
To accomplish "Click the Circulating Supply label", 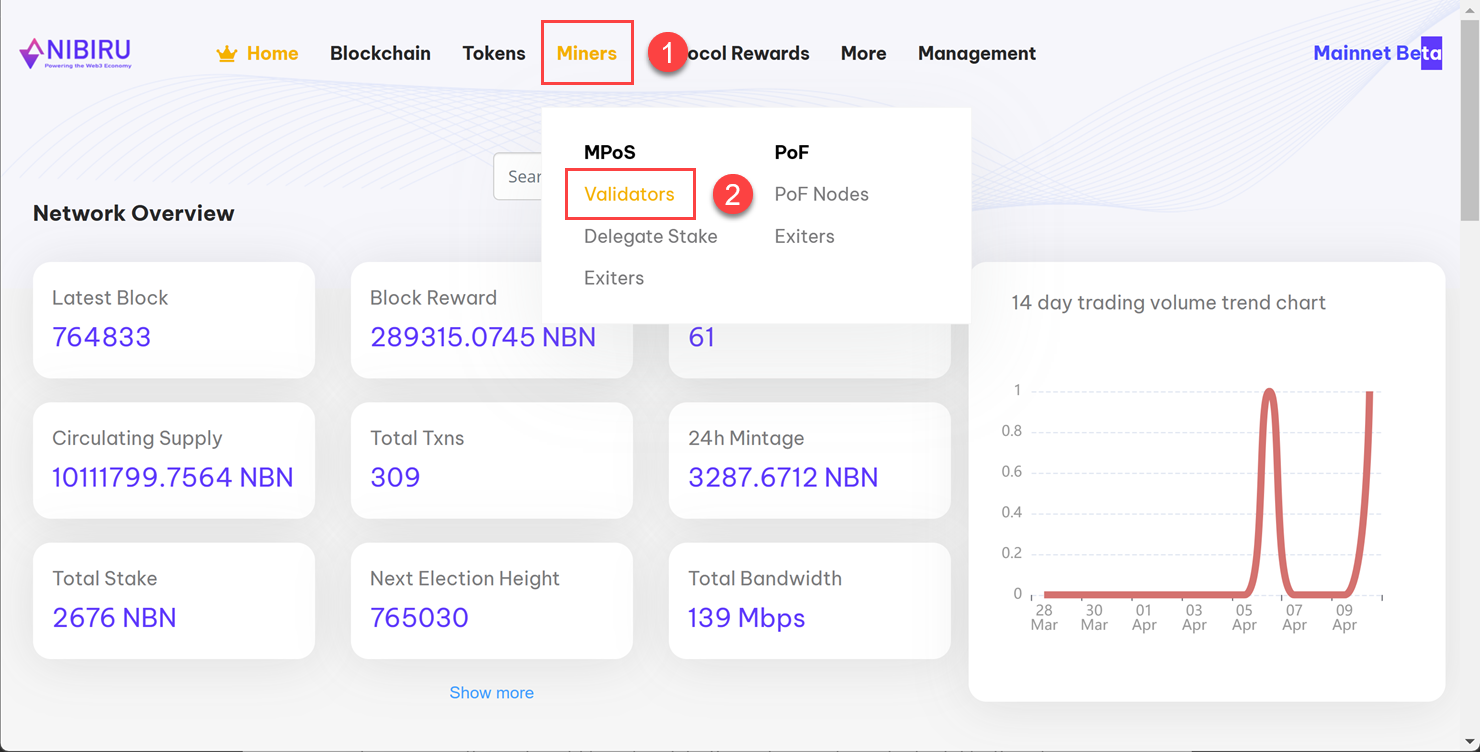I will coord(137,438).
